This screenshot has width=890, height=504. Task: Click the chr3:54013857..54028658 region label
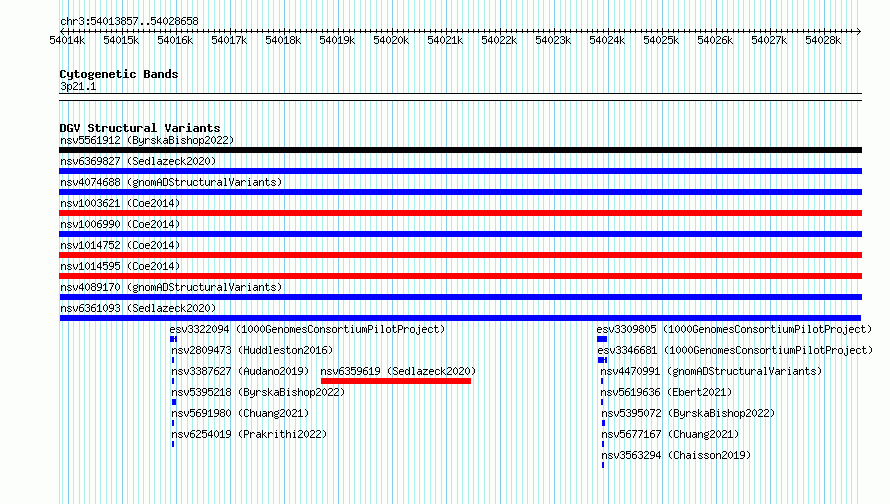[129, 22]
